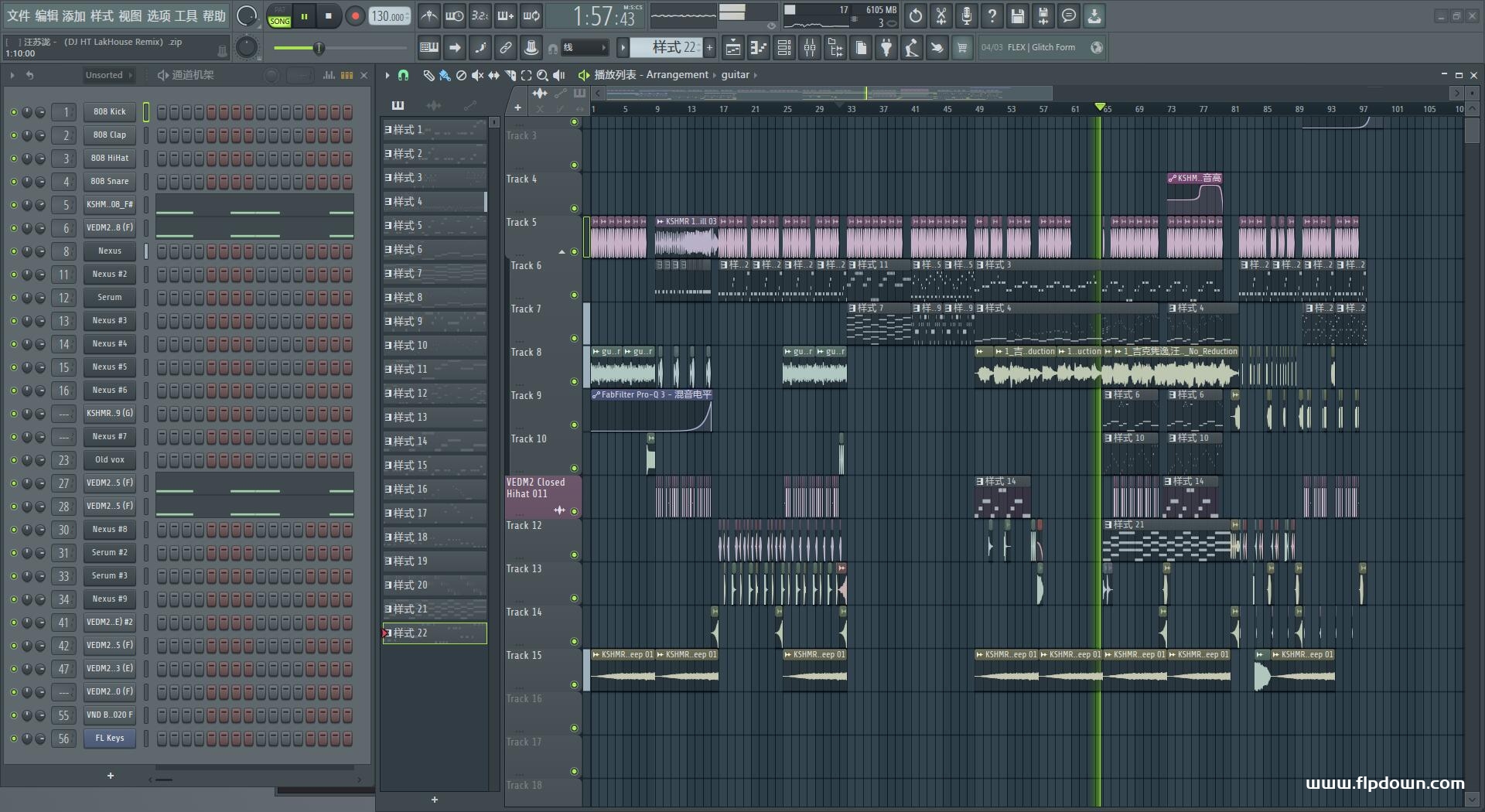Click the record button in transport
The height and width of the screenshot is (812, 1485).
354,15
